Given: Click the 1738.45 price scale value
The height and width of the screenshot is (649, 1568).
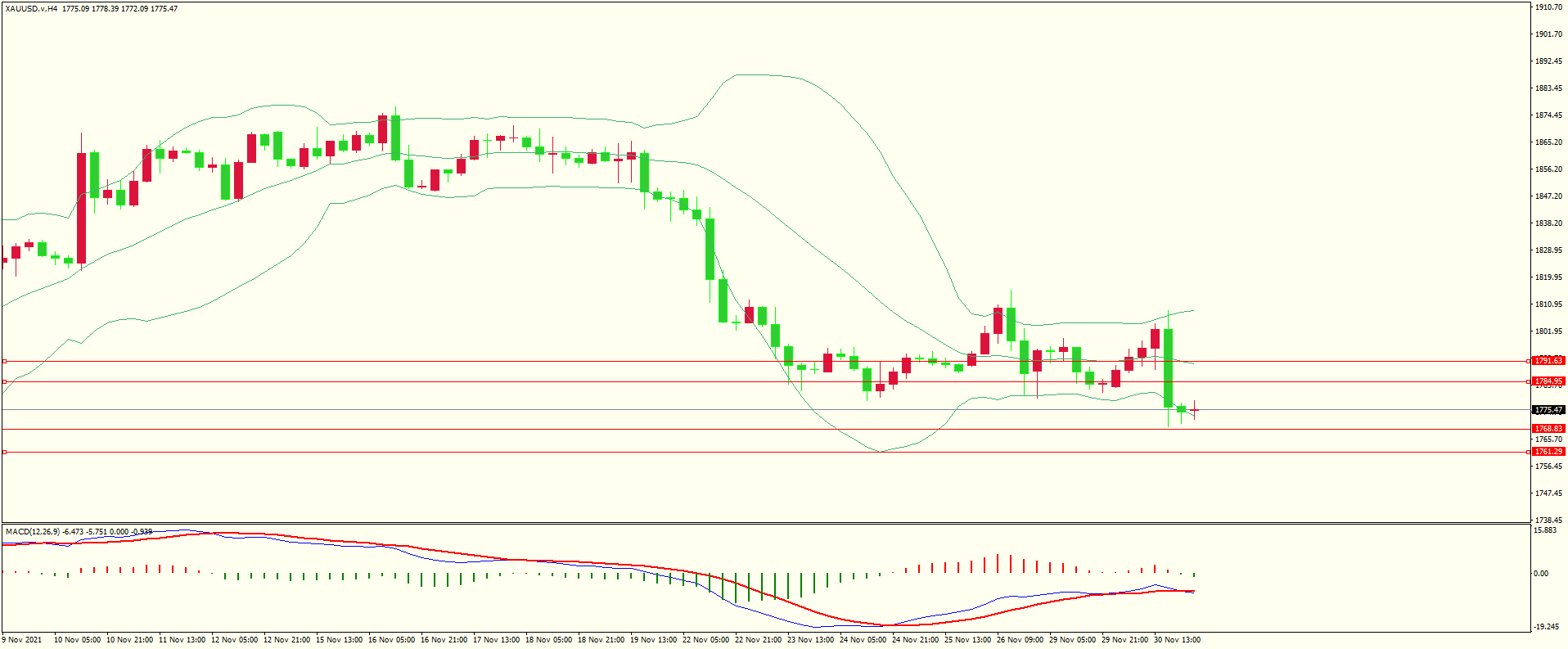Looking at the screenshot, I should tap(1549, 521).
